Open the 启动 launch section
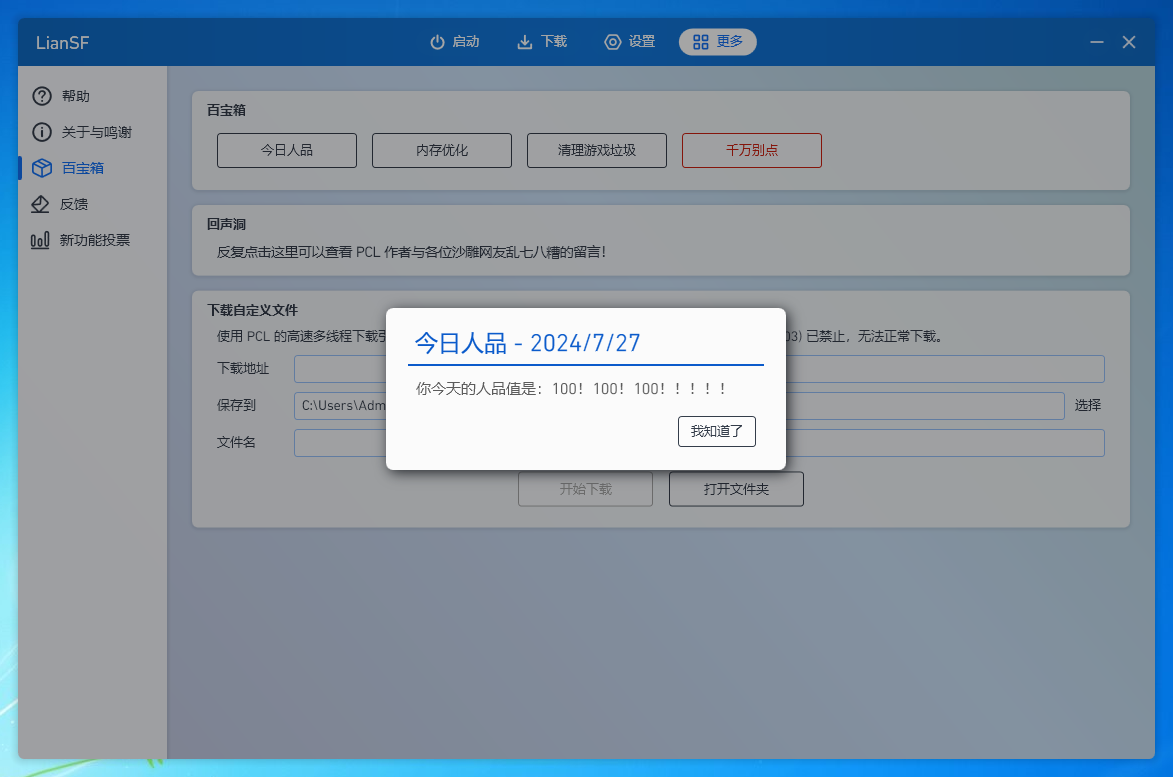The width and height of the screenshot is (1173, 777). [455, 41]
